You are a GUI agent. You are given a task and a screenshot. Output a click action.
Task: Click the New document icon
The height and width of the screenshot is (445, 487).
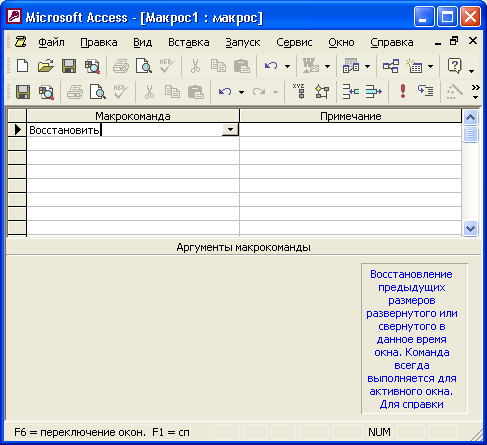click(22, 66)
